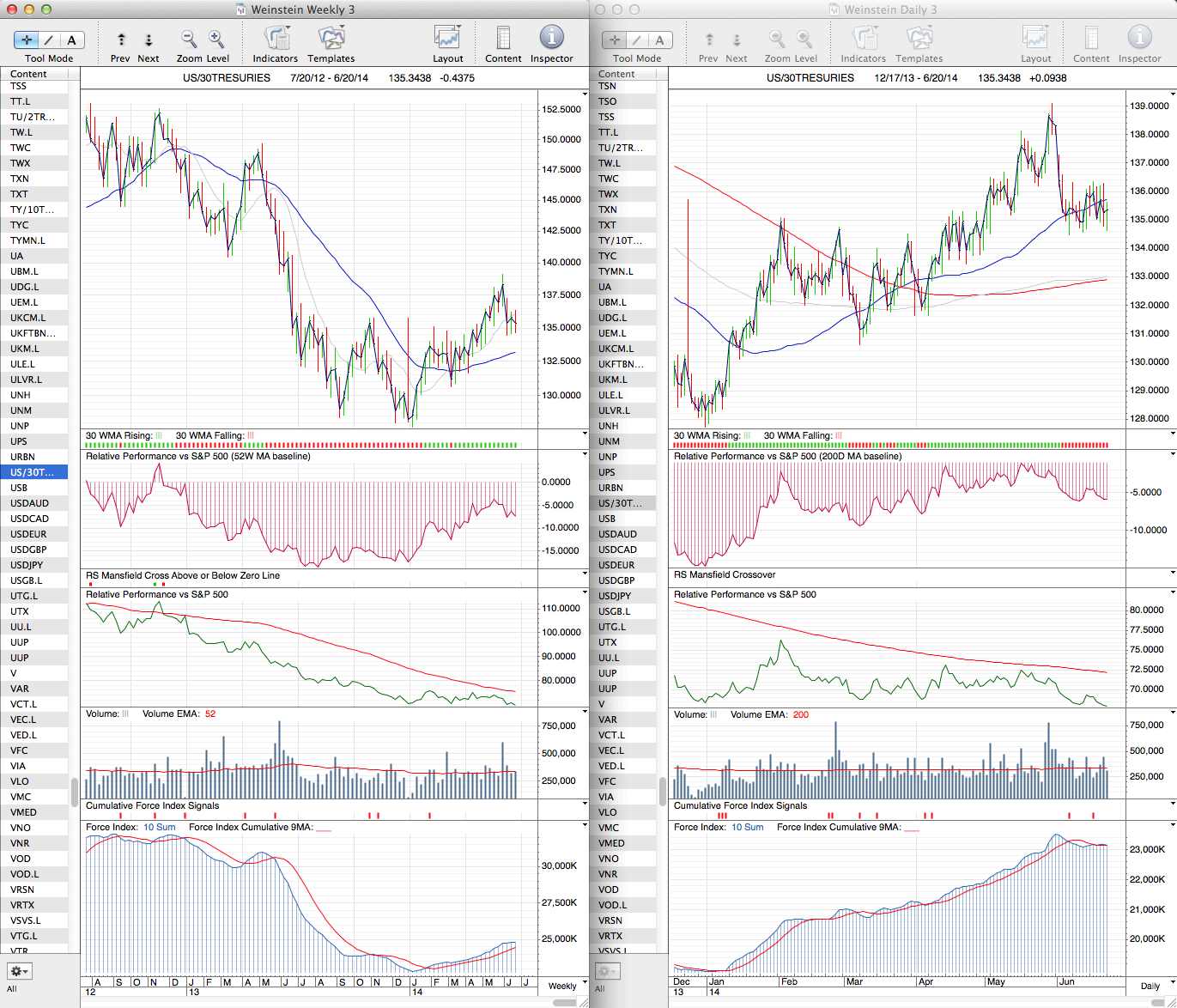Open gear action menu below Weekly symbol list

point(19,971)
